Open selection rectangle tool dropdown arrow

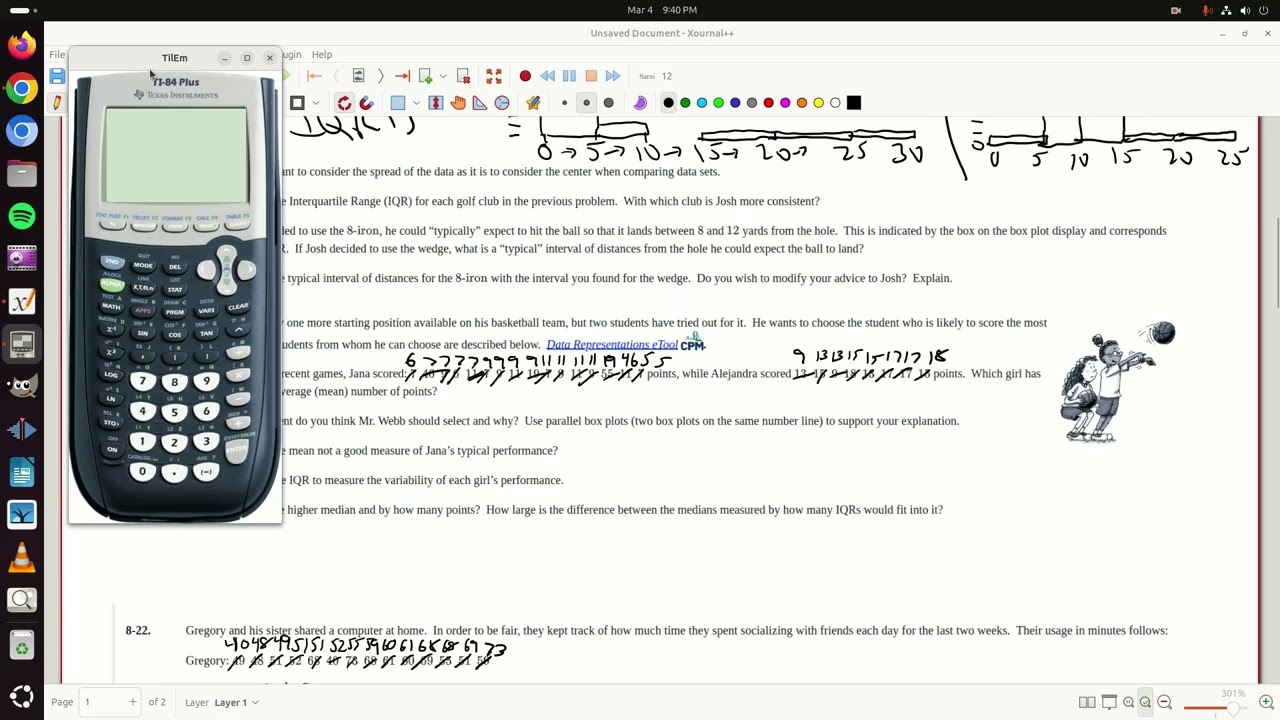417,103
